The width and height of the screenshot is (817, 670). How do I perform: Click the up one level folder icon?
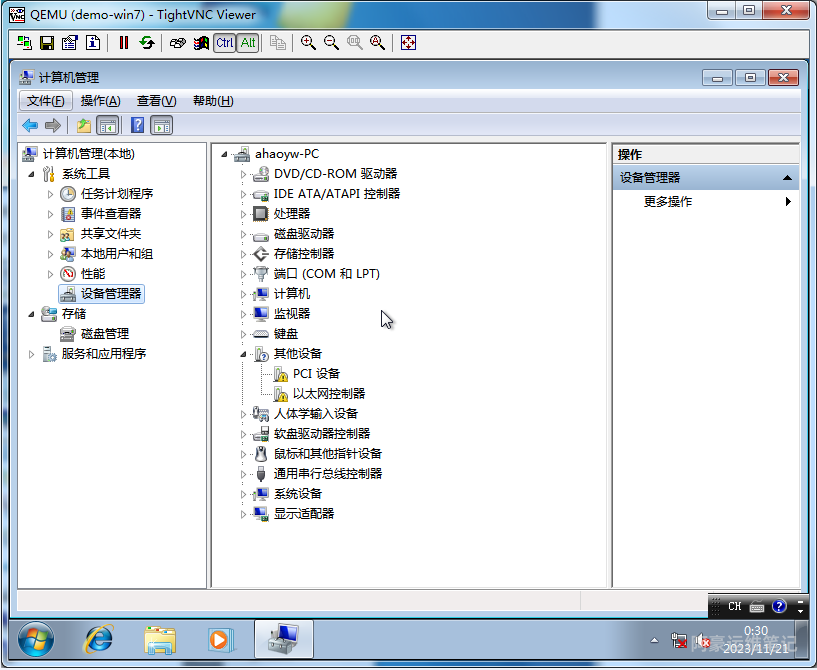pyautogui.click(x=84, y=125)
